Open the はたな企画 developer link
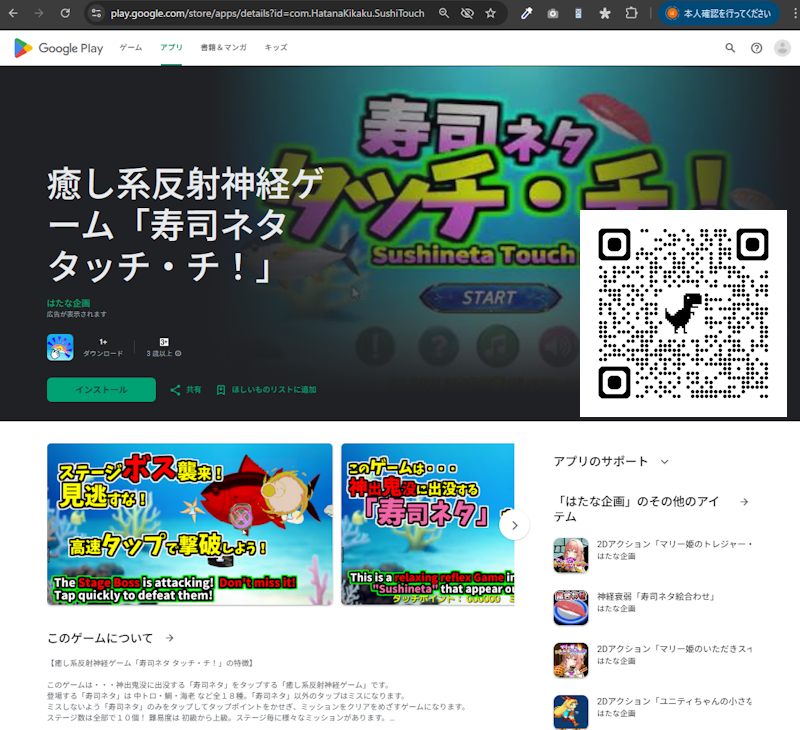This screenshot has width=800, height=730. (x=68, y=303)
